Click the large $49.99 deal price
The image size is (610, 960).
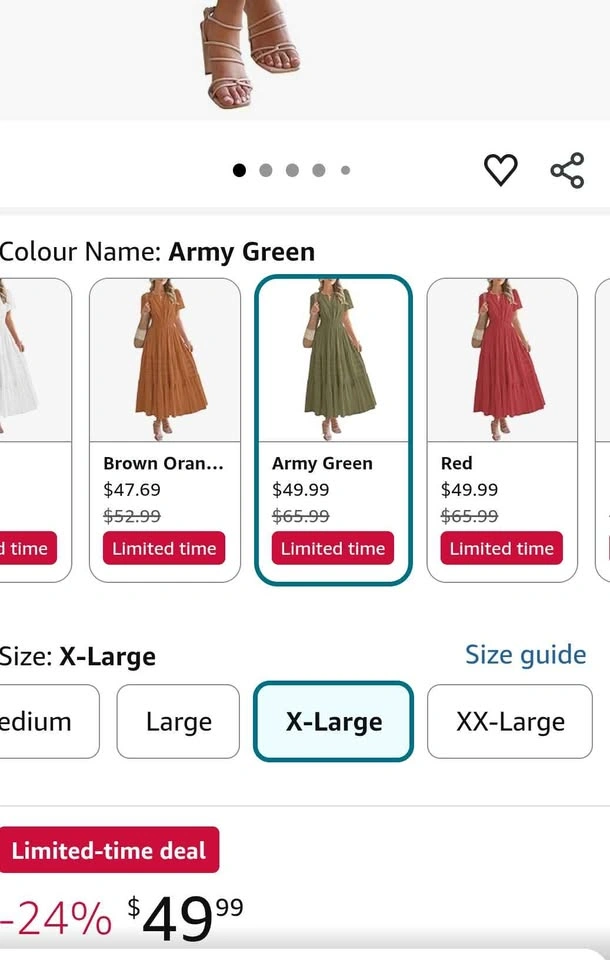[186, 917]
